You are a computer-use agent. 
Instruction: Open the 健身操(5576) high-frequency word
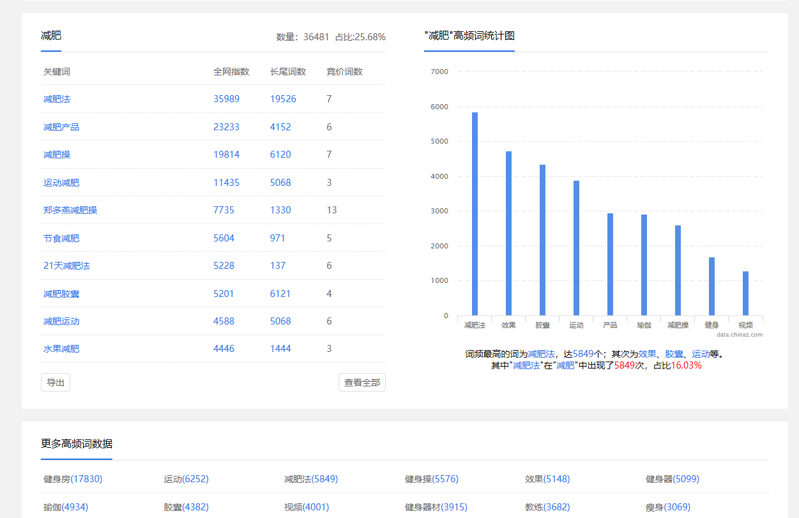[432, 479]
